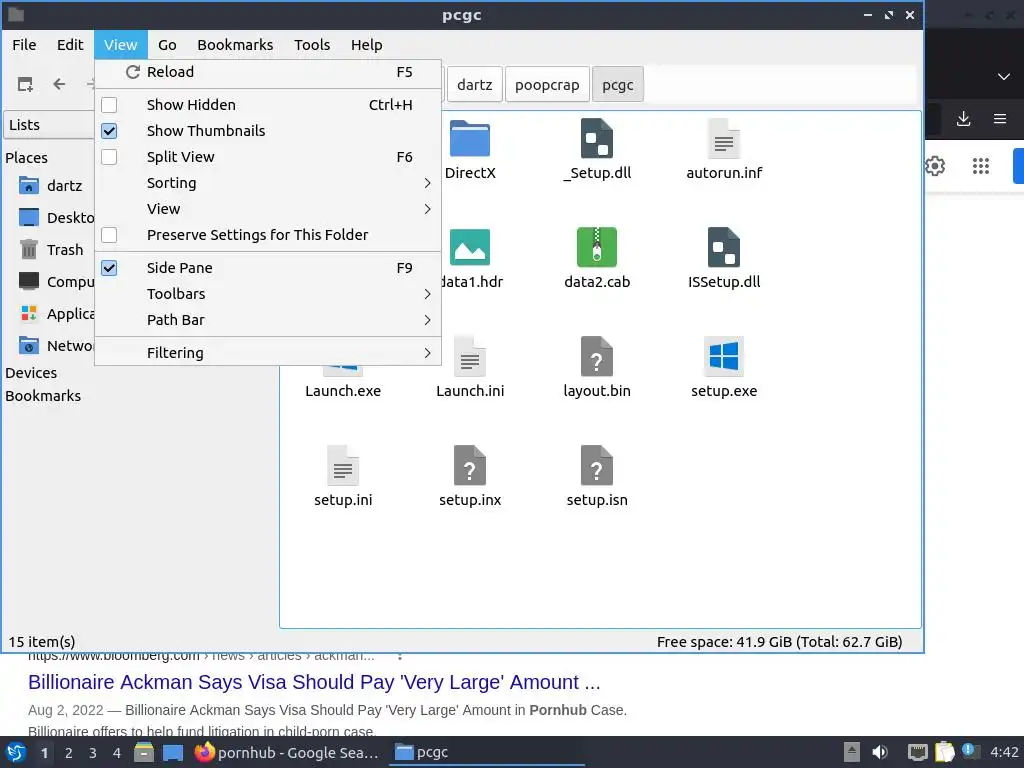Screen dimensions: 1024x768
Task: Open the start menu launcher icon
Action: [16, 752]
